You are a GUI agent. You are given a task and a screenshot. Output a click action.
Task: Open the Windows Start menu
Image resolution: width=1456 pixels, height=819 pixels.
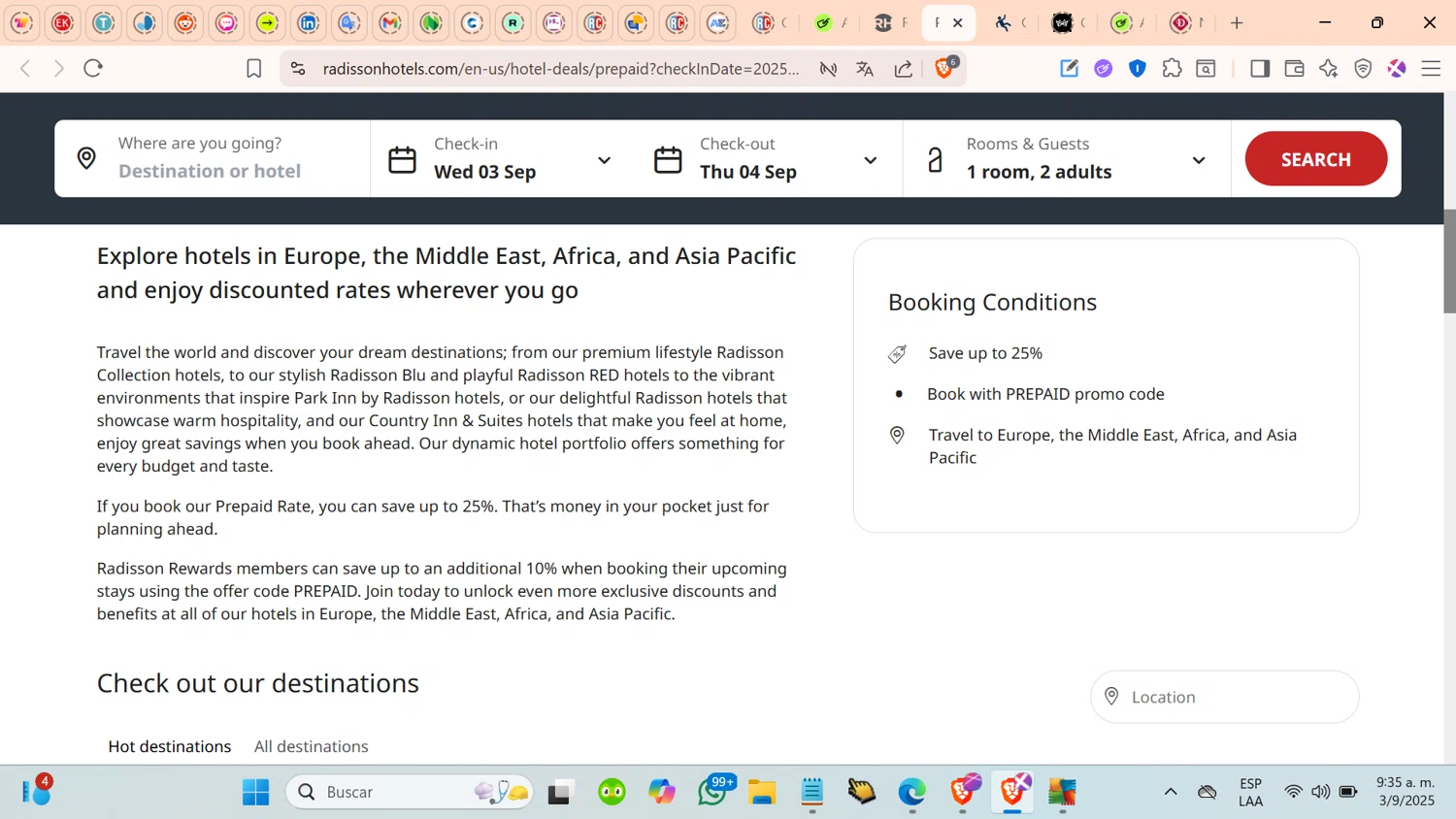[256, 792]
